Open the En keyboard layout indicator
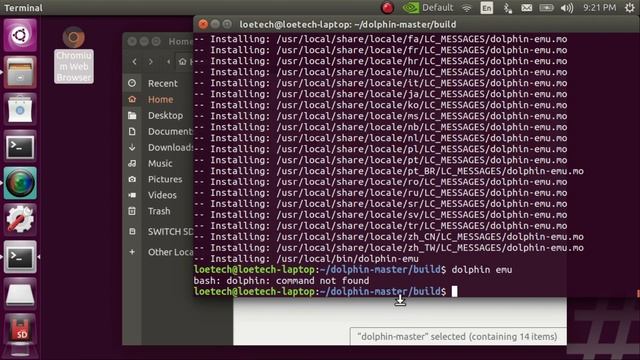Viewport: 640px width, 360px height. [x=487, y=8]
